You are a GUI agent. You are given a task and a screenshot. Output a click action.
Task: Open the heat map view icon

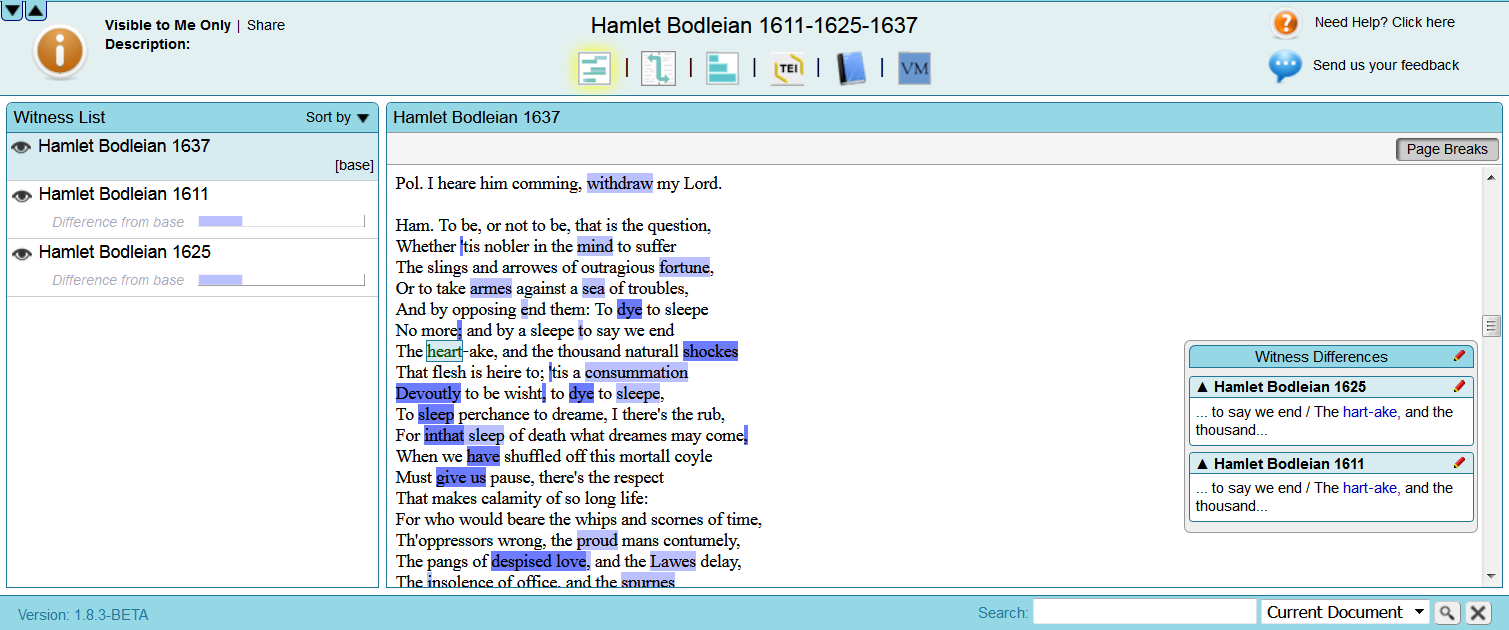tap(595, 68)
